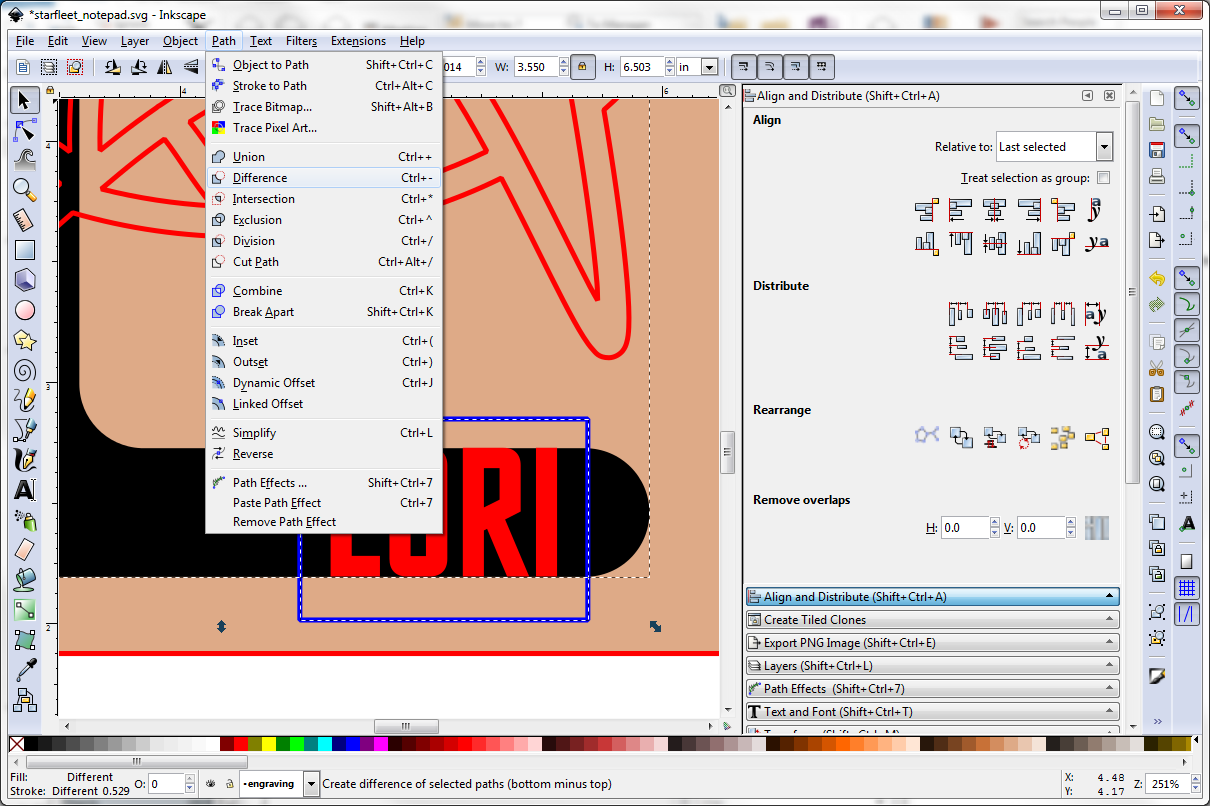Select the Ellipse circle tool
Viewport: 1210px width, 806px height.
point(25,310)
